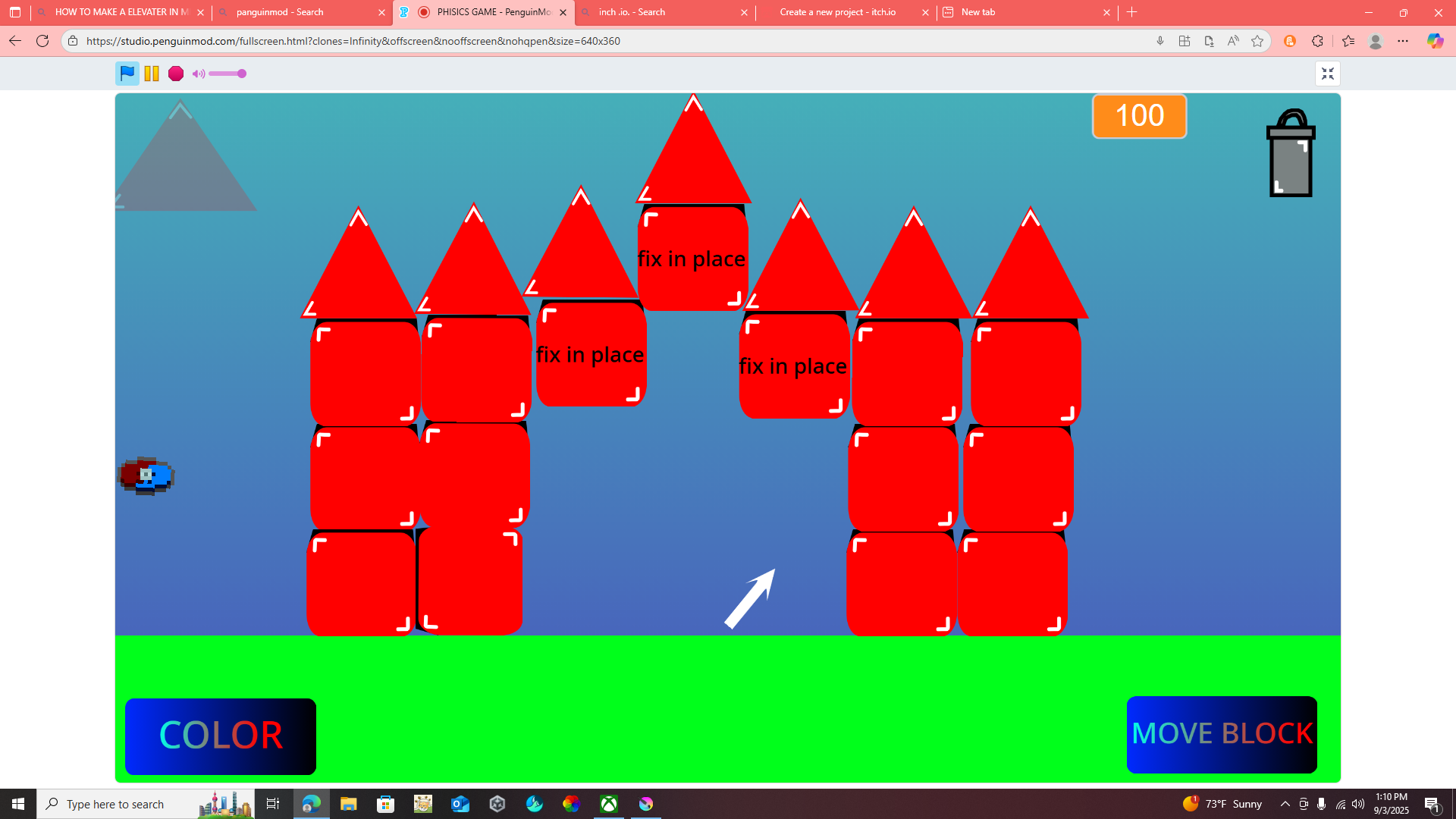This screenshot has width=1456, height=819.
Task: Exit fullscreen with the shrink icon
Action: 1327,74
